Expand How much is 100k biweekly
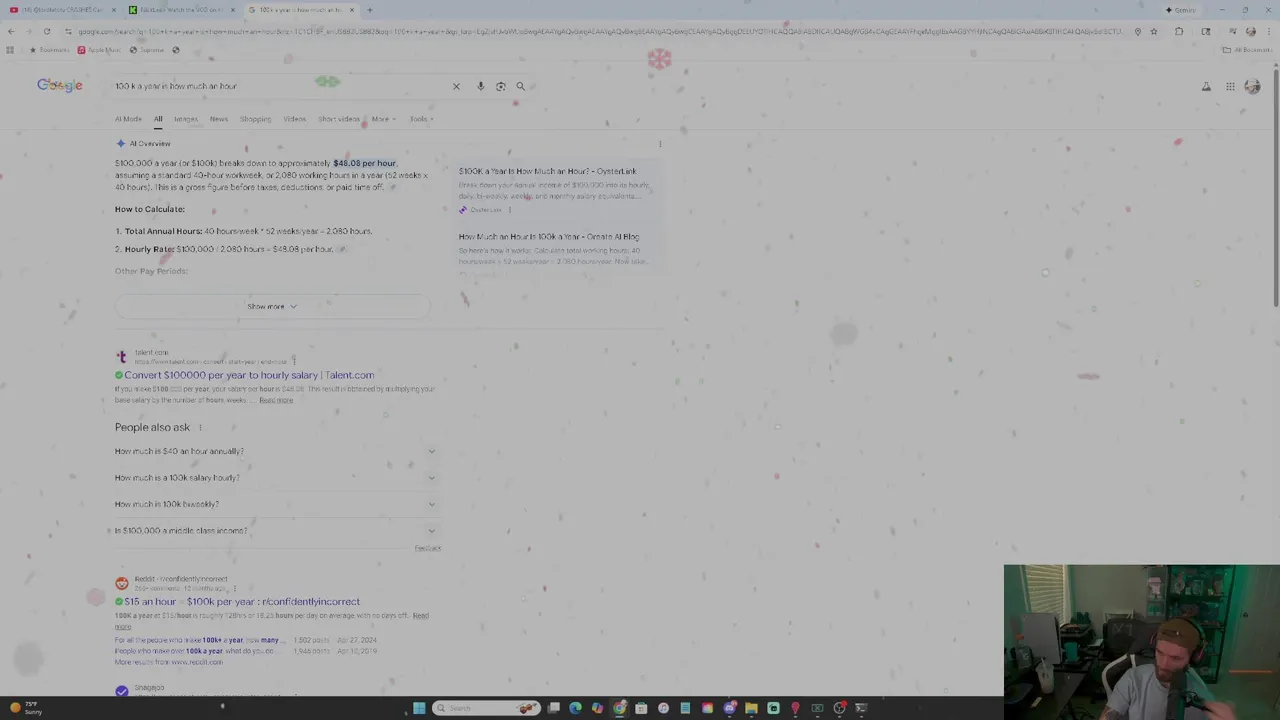 click(275, 504)
